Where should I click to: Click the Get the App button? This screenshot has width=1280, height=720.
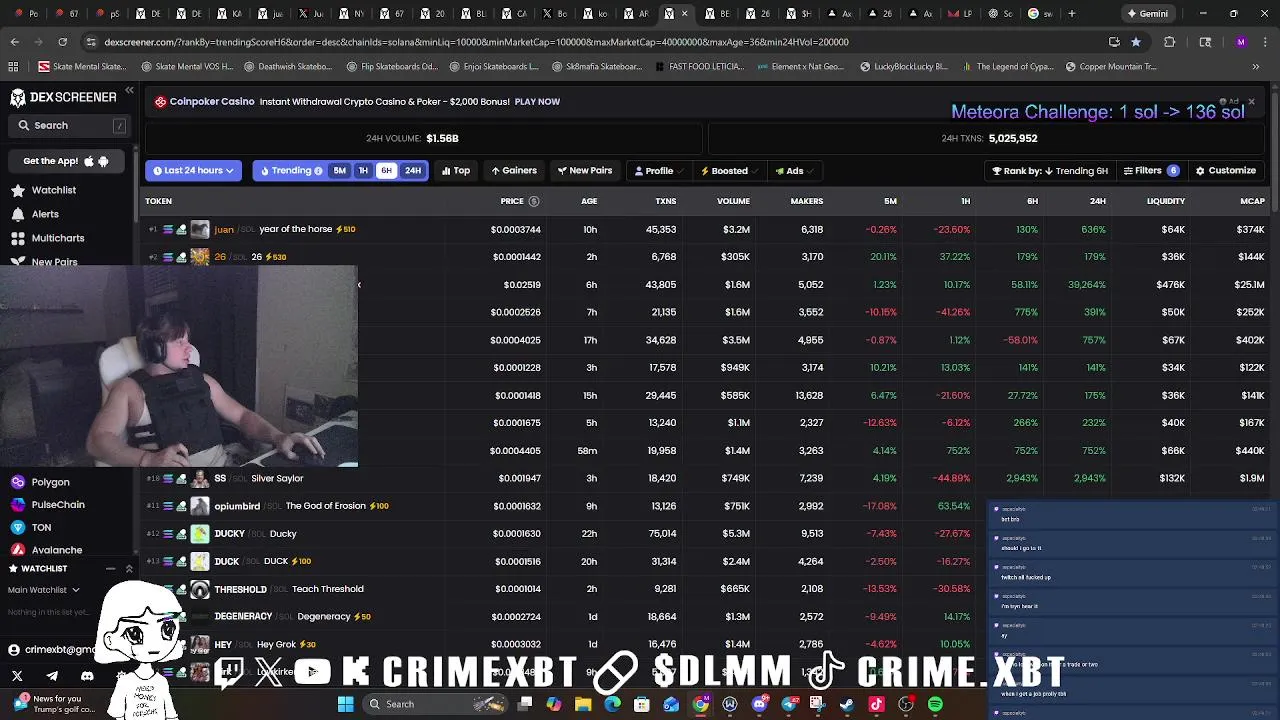tap(66, 161)
